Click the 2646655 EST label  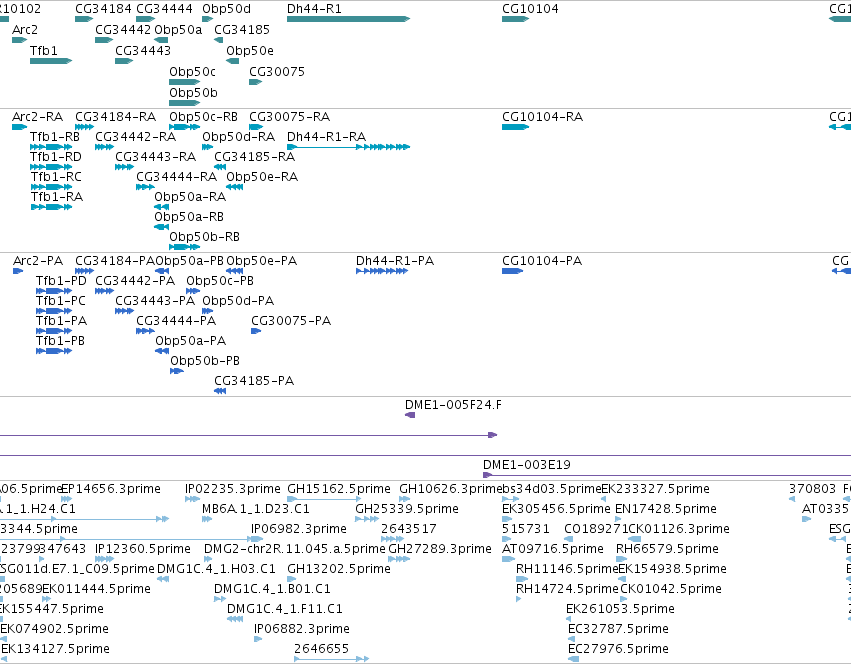[x=321, y=649]
